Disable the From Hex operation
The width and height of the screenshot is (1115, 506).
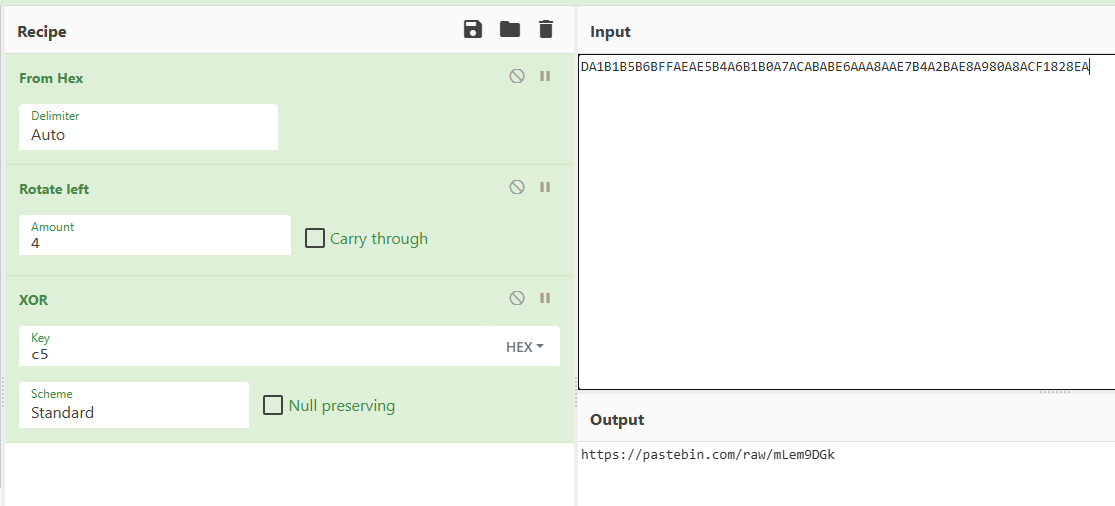(x=517, y=76)
